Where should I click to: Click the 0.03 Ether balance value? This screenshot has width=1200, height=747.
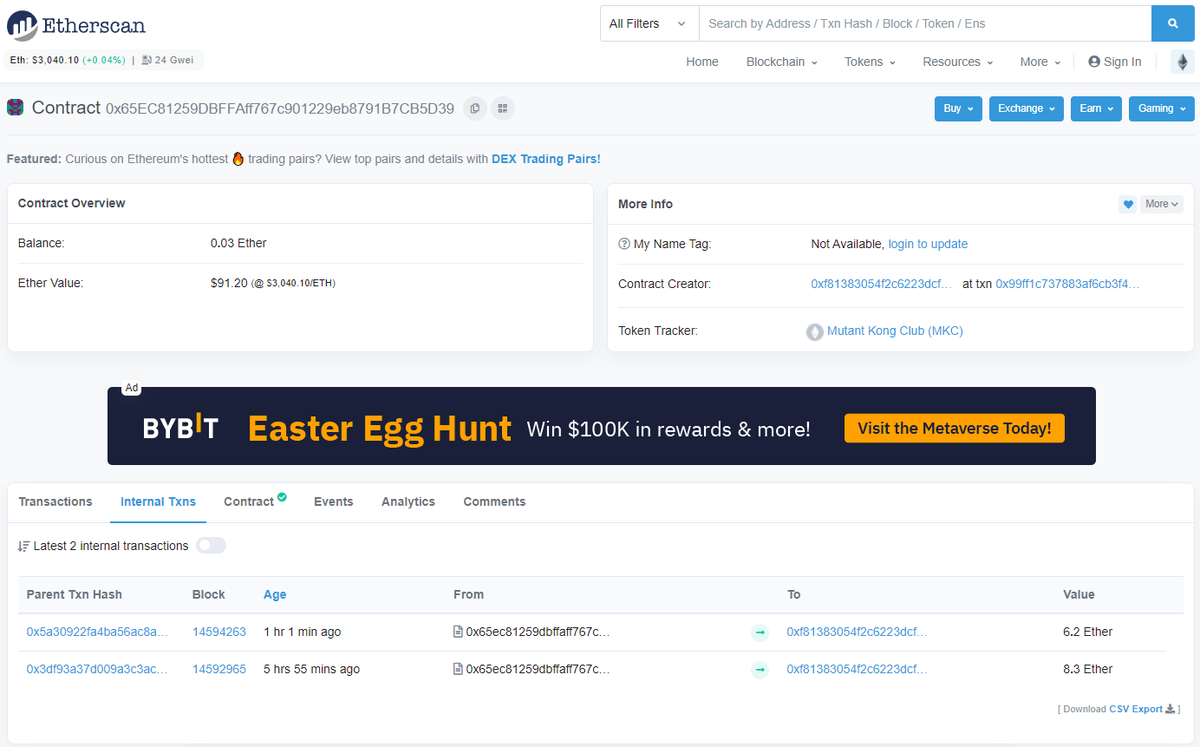(x=238, y=243)
